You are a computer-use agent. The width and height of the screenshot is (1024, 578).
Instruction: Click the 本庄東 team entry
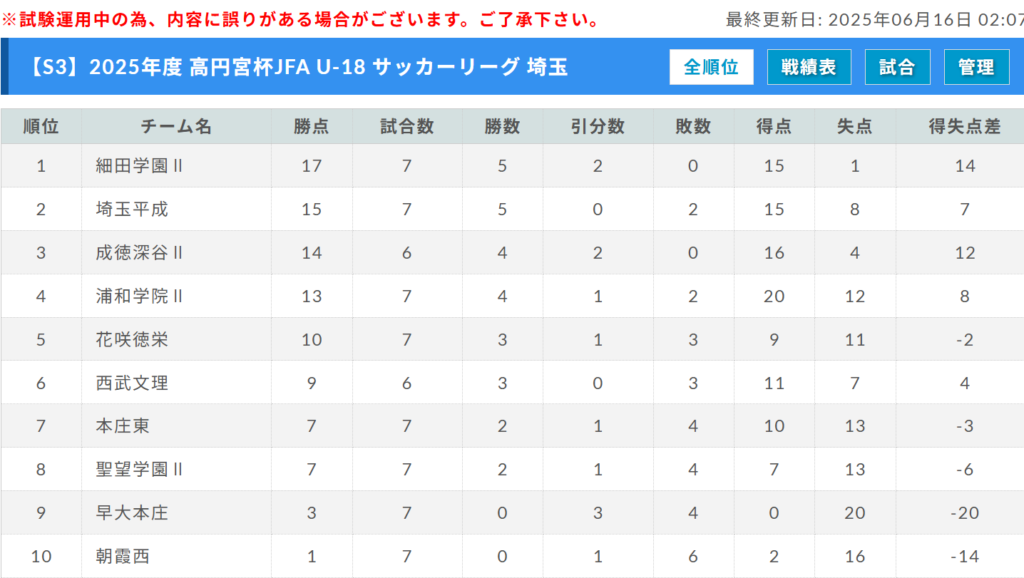click(x=123, y=426)
